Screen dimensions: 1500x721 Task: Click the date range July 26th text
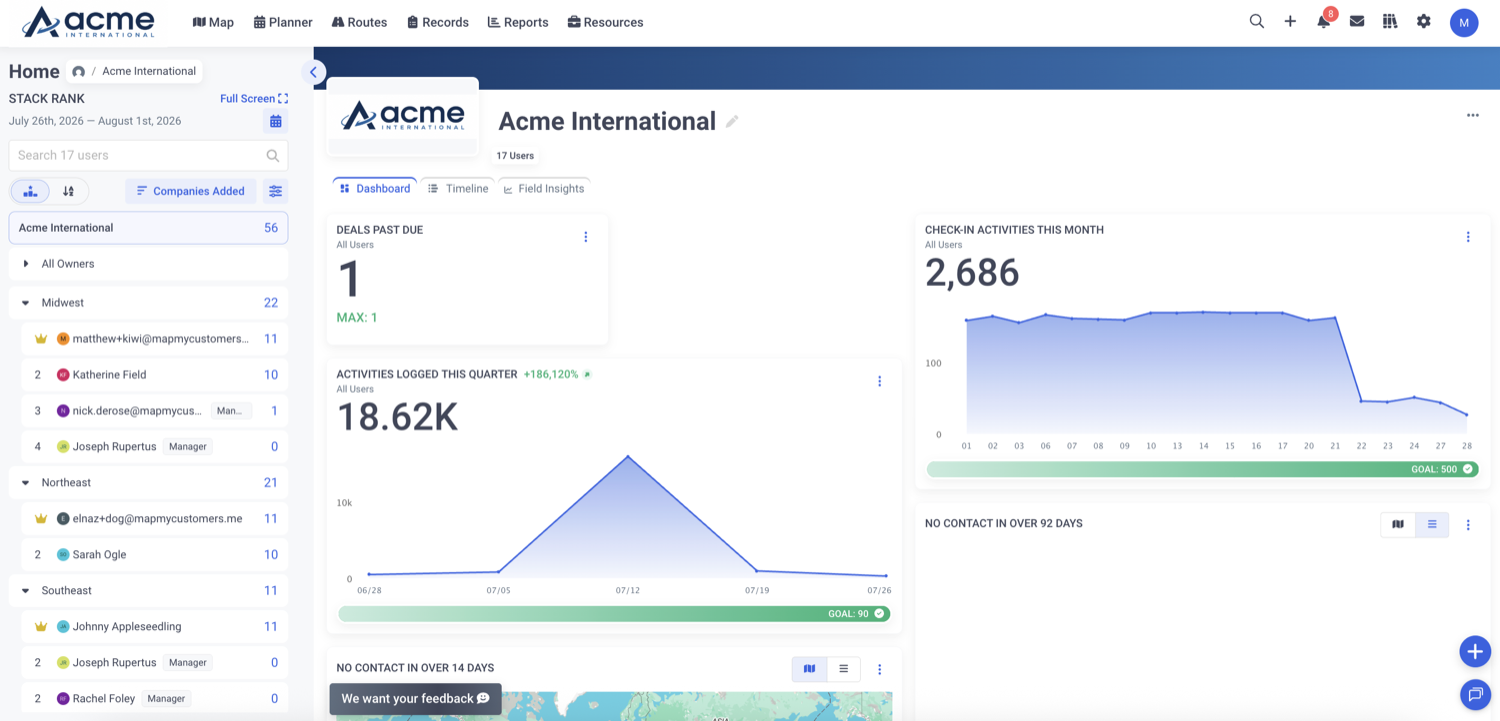click(x=95, y=121)
